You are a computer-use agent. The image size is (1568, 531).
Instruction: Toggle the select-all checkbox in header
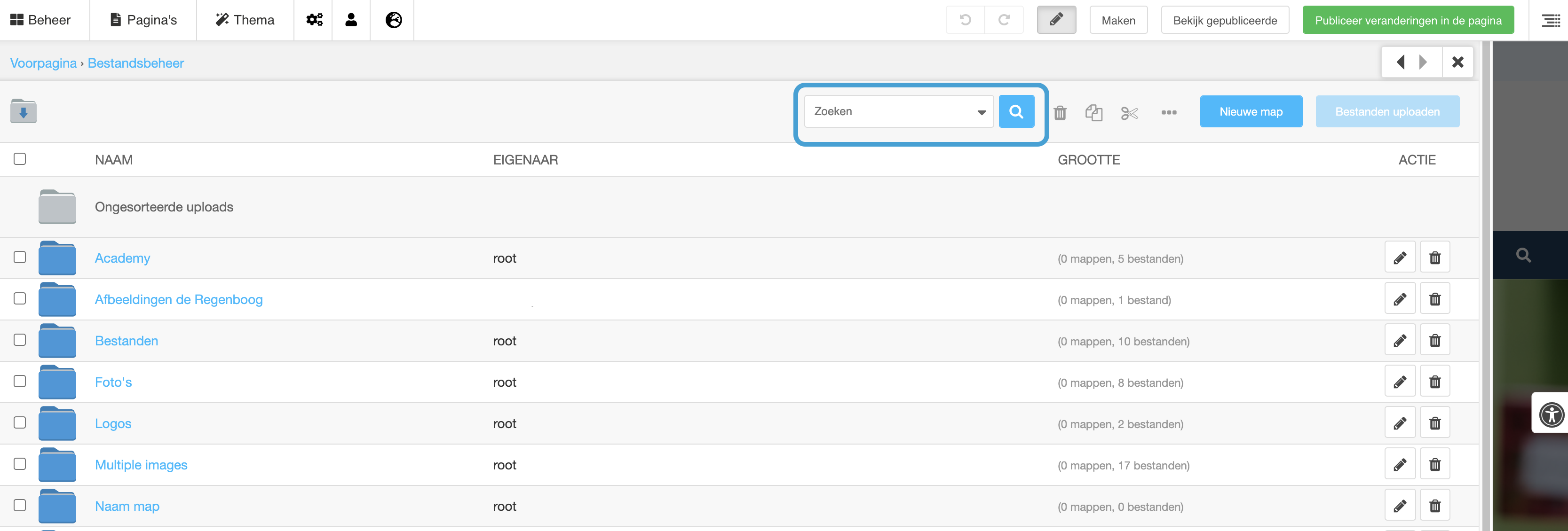19,159
